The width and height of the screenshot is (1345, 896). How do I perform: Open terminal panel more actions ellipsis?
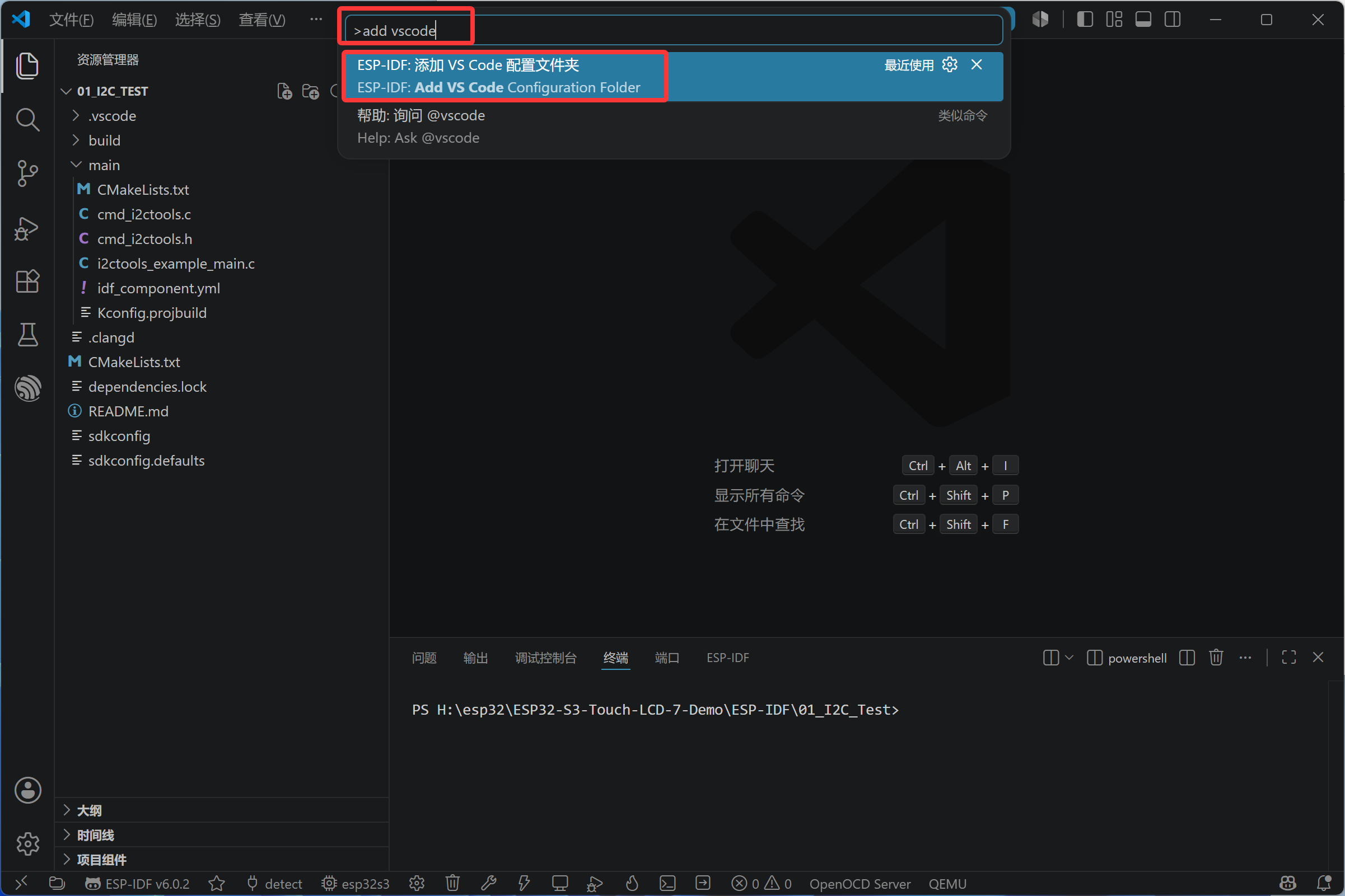pos(1245,657)
